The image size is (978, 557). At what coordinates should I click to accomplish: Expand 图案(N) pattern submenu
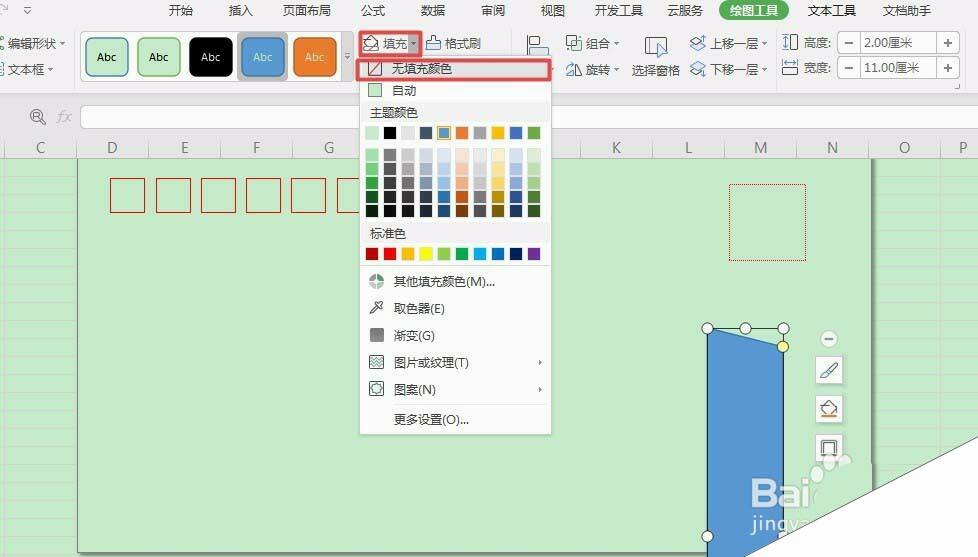(x=453, y=389)
